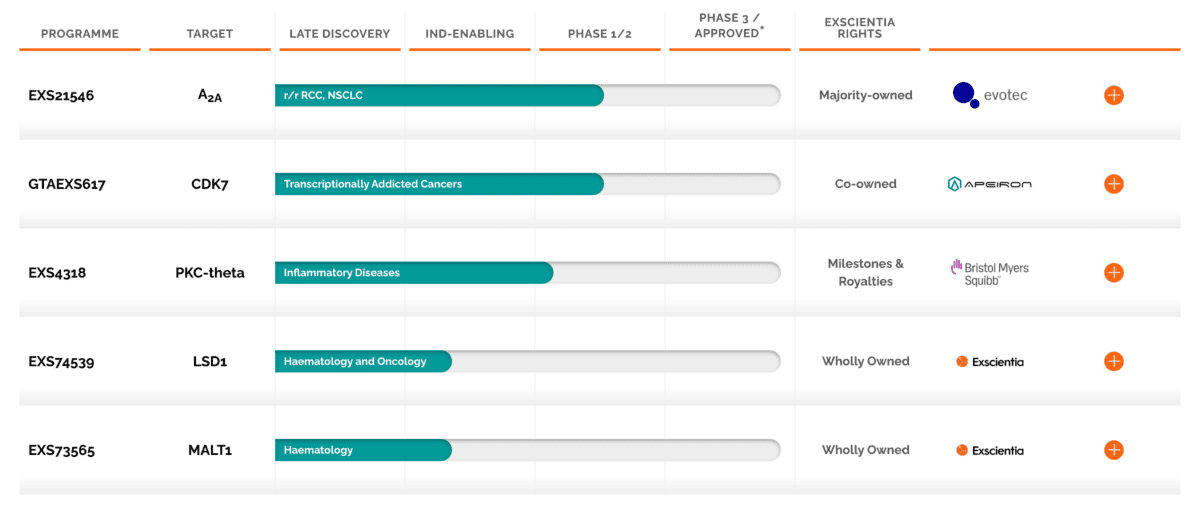Screen dimensions: 1200x525
Task: Expand the GTAEXS617 row details
Action: pyautogui.click(x=1113, y=184)
